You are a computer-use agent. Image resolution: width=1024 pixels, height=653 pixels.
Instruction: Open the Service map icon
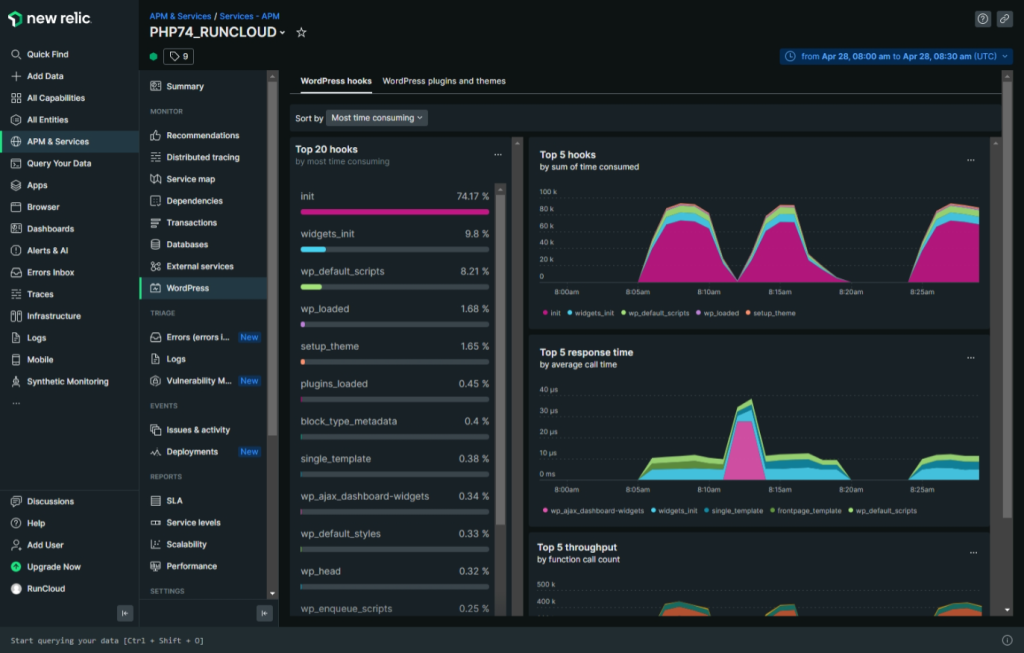tap(155, 179)
